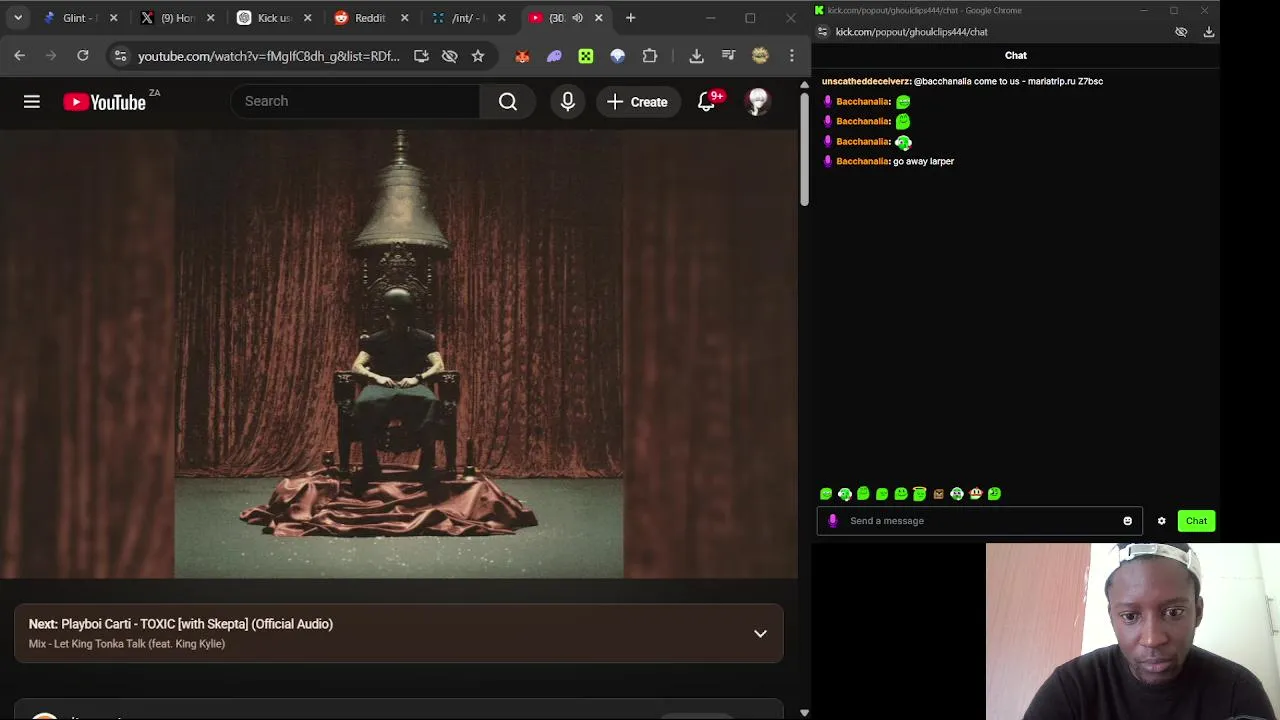Click the Kick popout address bar URL
The image size is (1280, 720).
(912, 32)
